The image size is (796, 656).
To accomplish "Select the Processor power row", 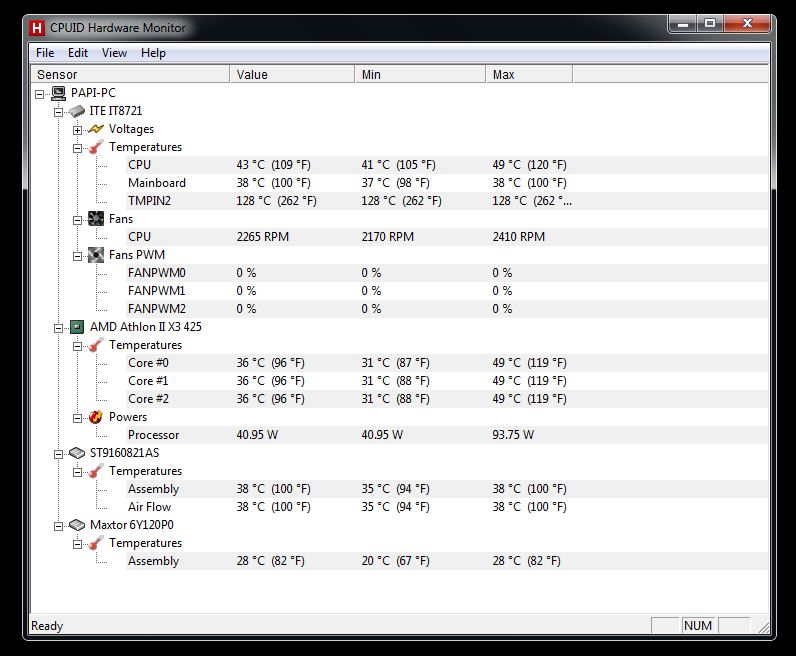I will tap(447, 435).
